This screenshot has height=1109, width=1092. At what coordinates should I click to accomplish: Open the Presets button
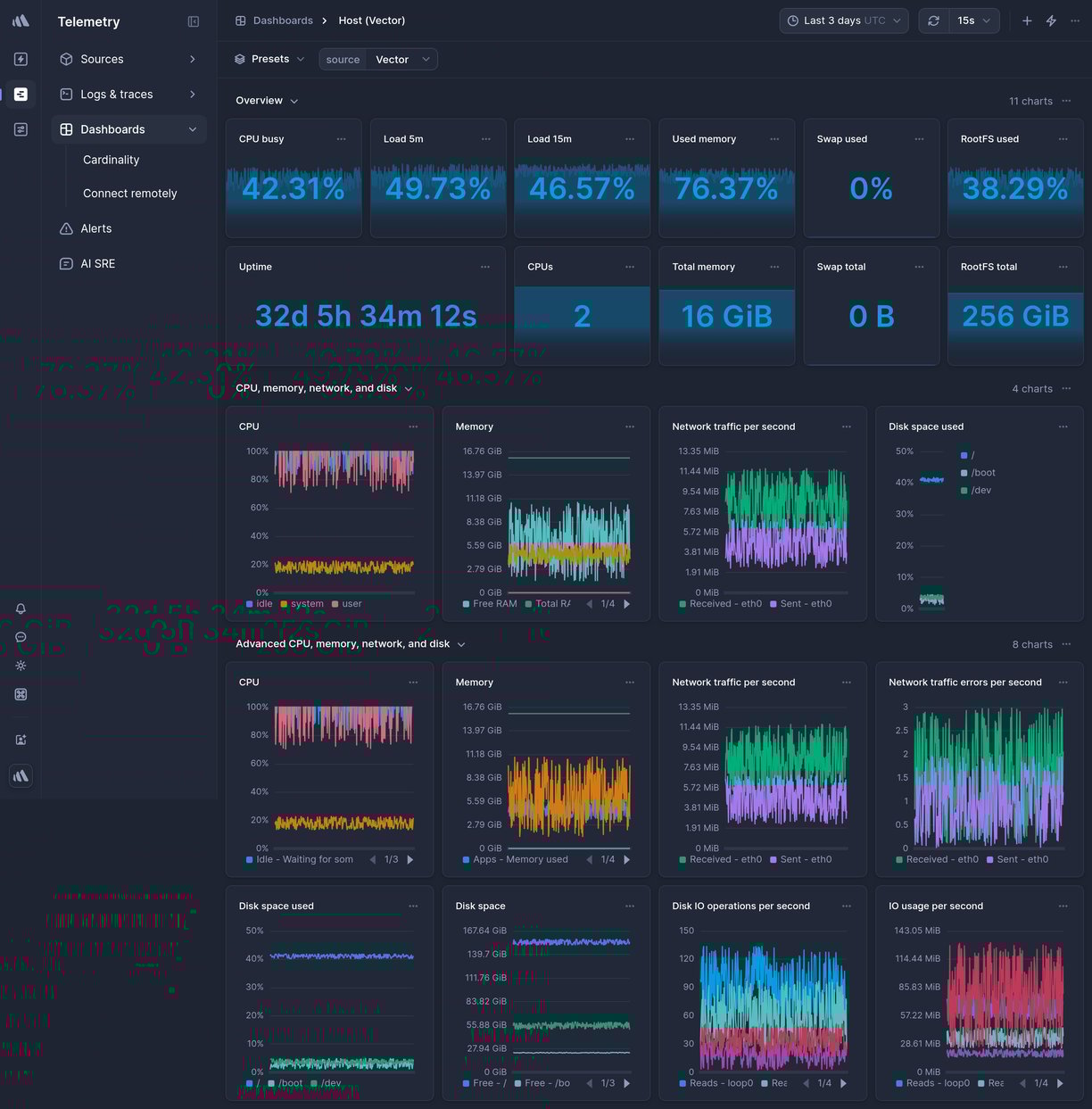coord(269,59)
